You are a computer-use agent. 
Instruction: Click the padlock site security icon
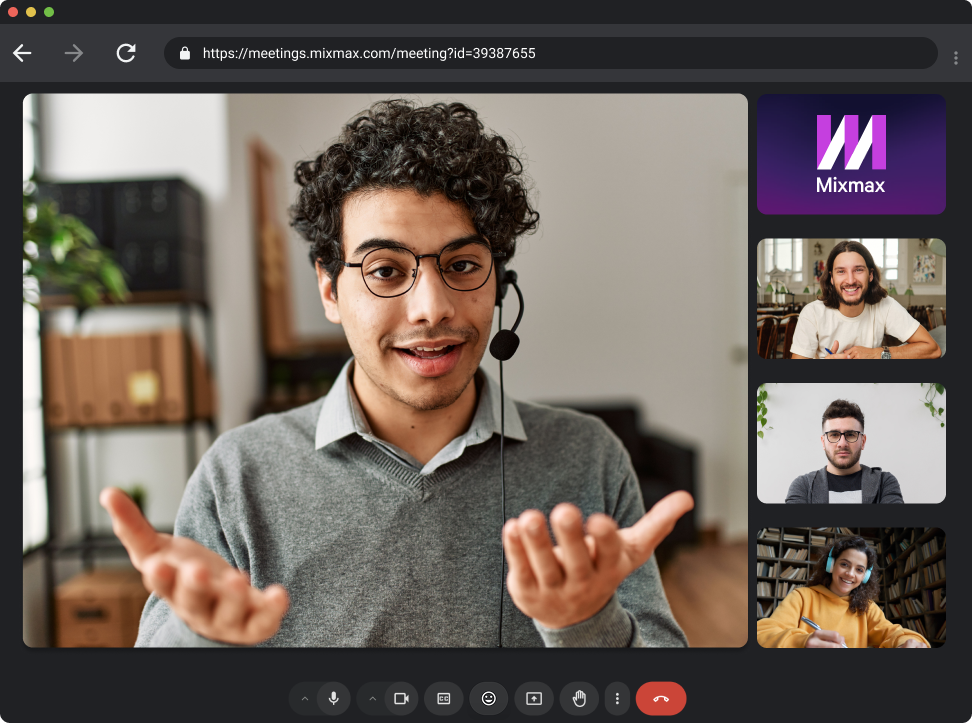click(x=185, y=53)
